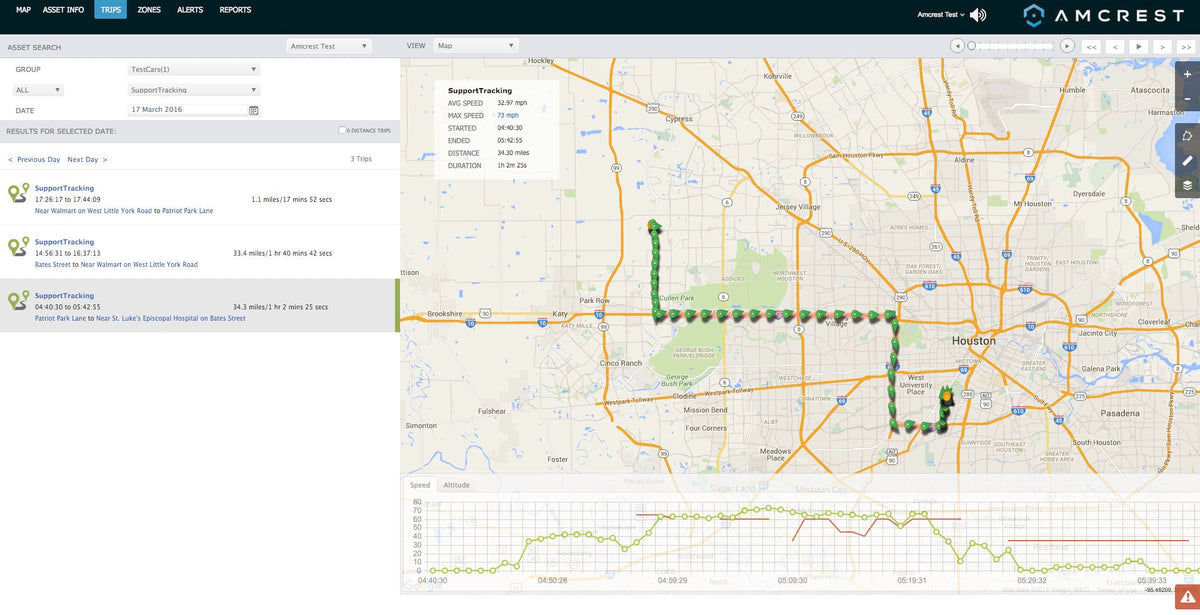Screen dimensions: 1200x615
Task: Select the TRIPS tab
Action: tap(111, 10)
